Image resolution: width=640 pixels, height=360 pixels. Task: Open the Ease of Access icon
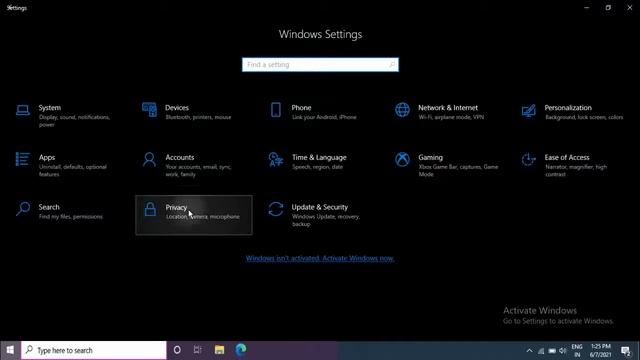pos(529,160)
